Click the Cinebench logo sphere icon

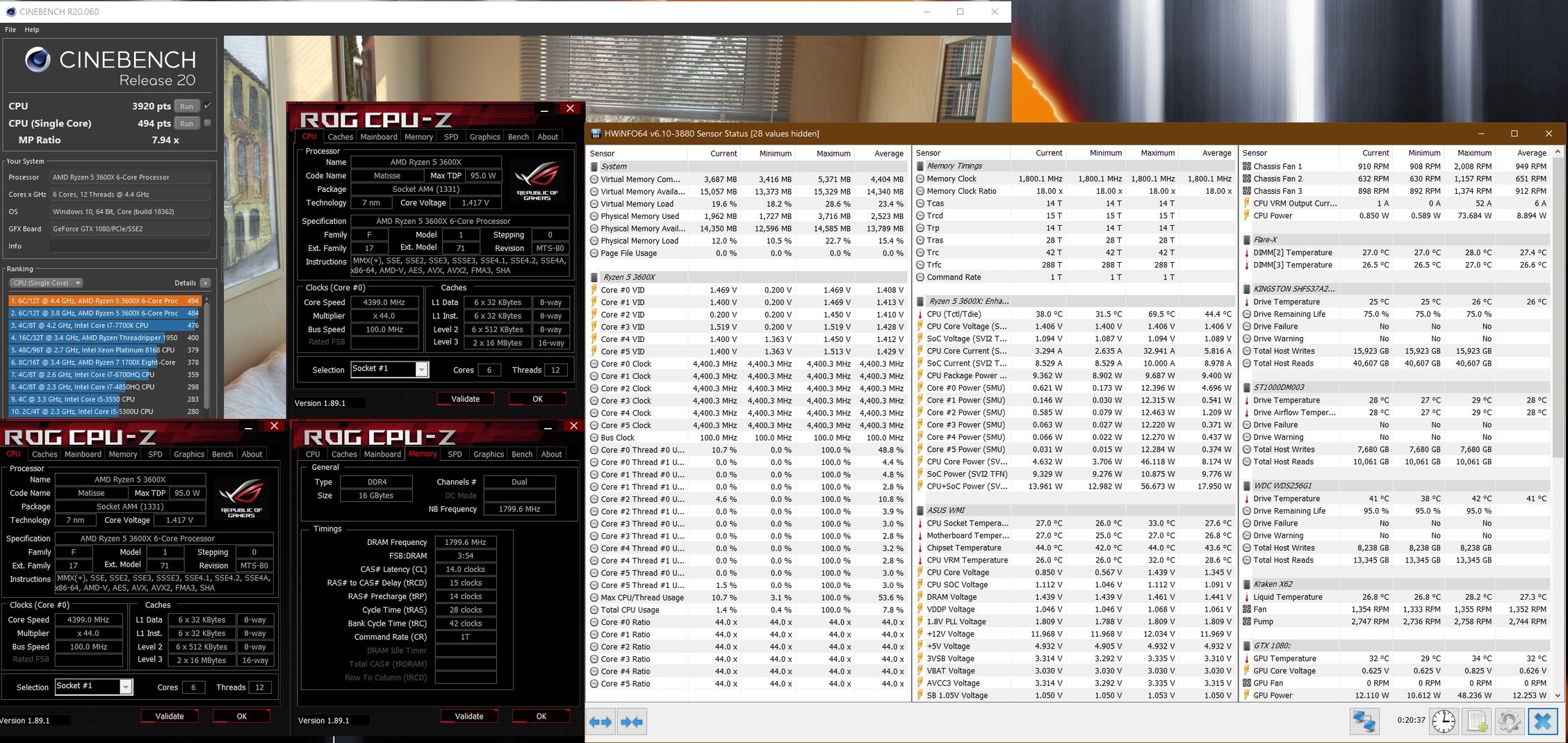[x=38, y=60]
